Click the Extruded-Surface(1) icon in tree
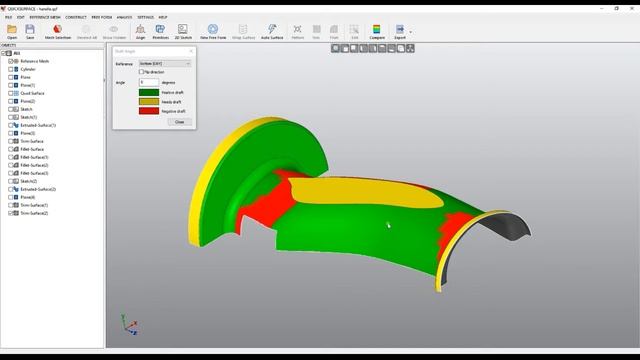Image resolution: width=640 pixels, height=360 pixels. point(16,125)
